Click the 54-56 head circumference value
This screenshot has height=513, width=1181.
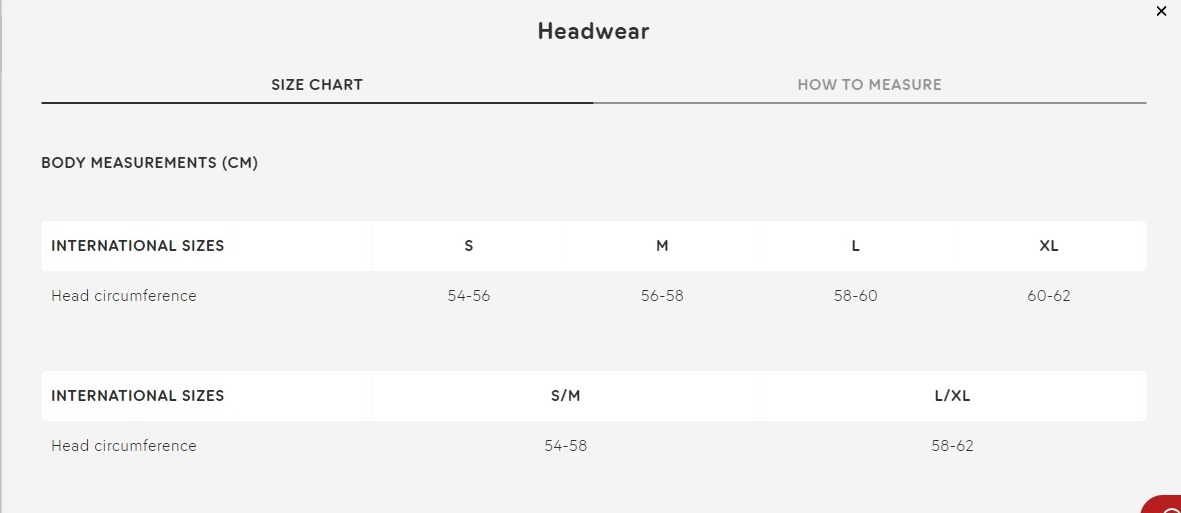[468, 296]
